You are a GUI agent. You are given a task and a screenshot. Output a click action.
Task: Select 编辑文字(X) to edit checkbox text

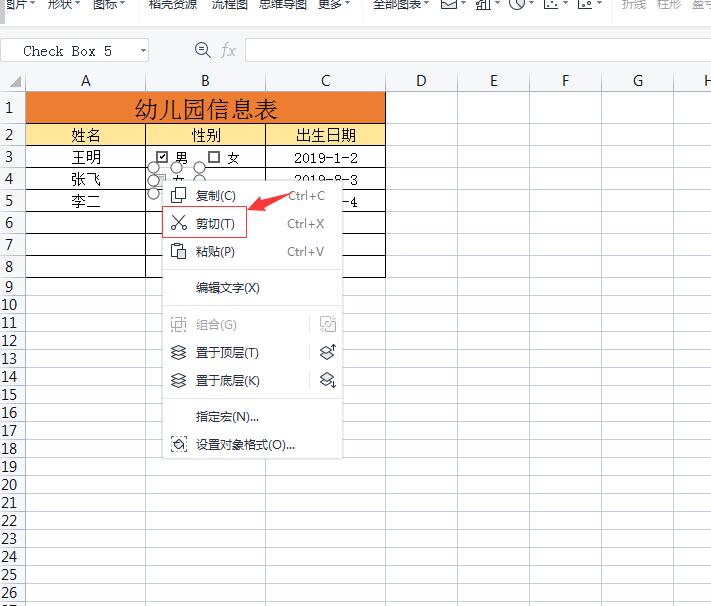252,288
